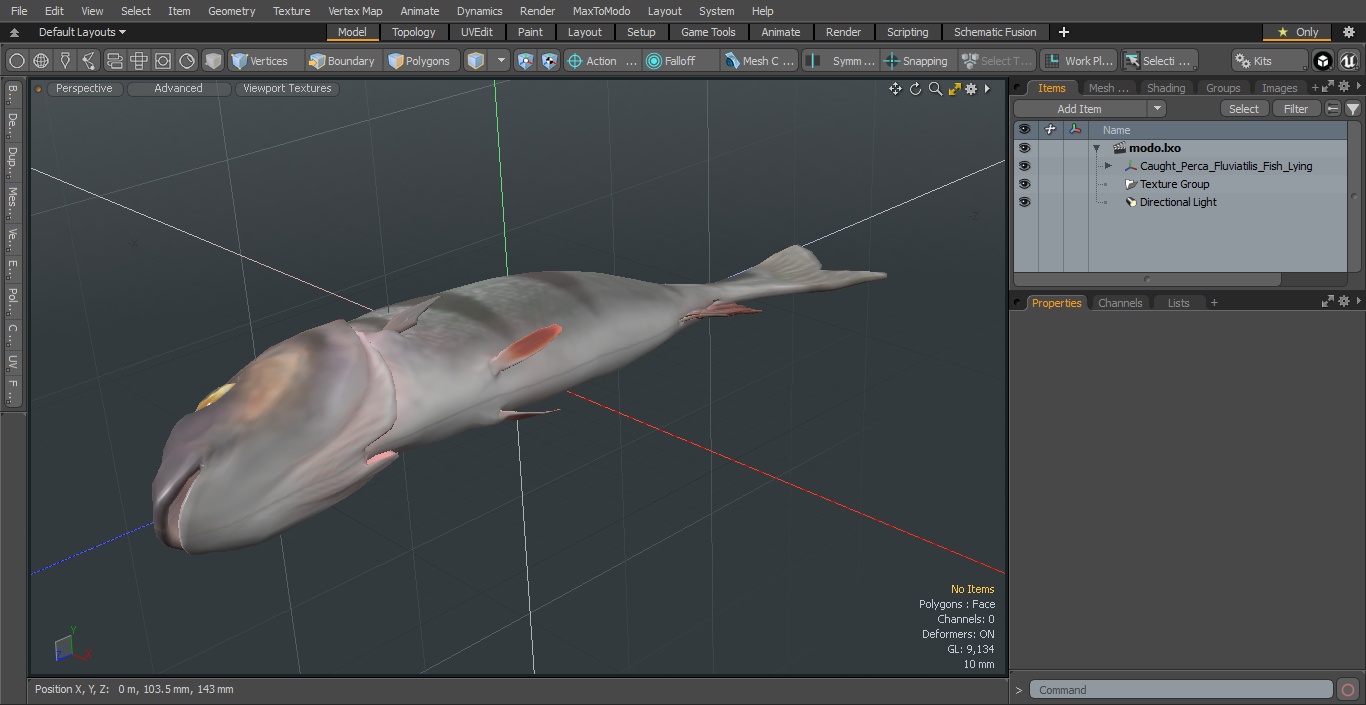Switch to the Topology layout tab

413,32
